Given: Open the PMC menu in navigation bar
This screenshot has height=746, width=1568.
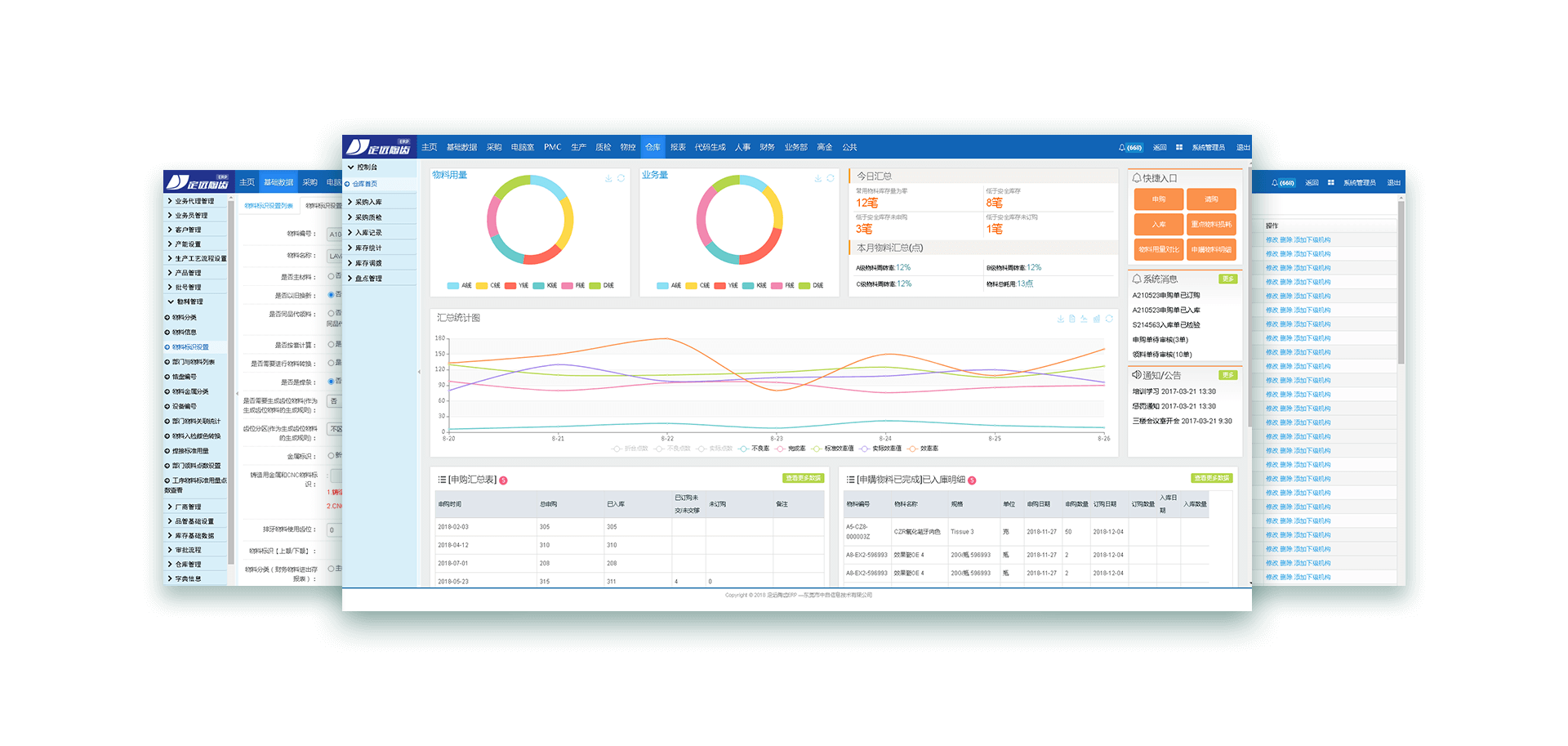Looking at the screenshot, I should pyautogui.click(x=552, y=148).
